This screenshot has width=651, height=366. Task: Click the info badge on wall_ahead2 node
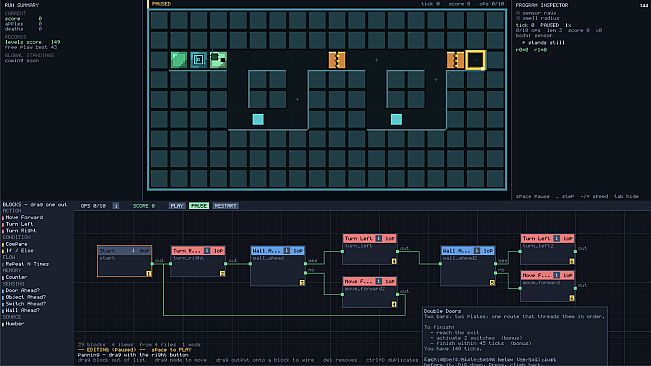[x=477, y=251]
